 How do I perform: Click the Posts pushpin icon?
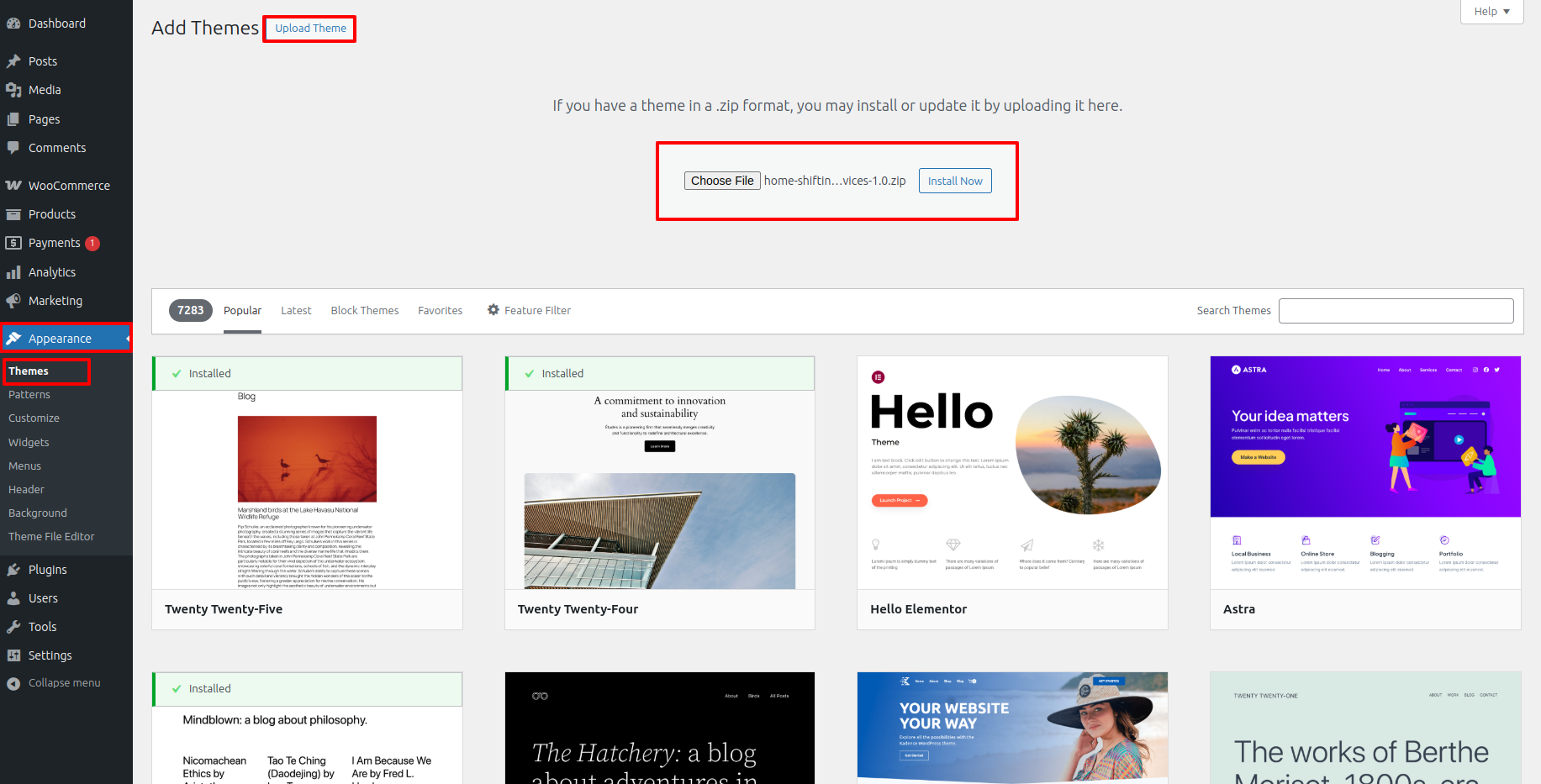tap(13, 61)
